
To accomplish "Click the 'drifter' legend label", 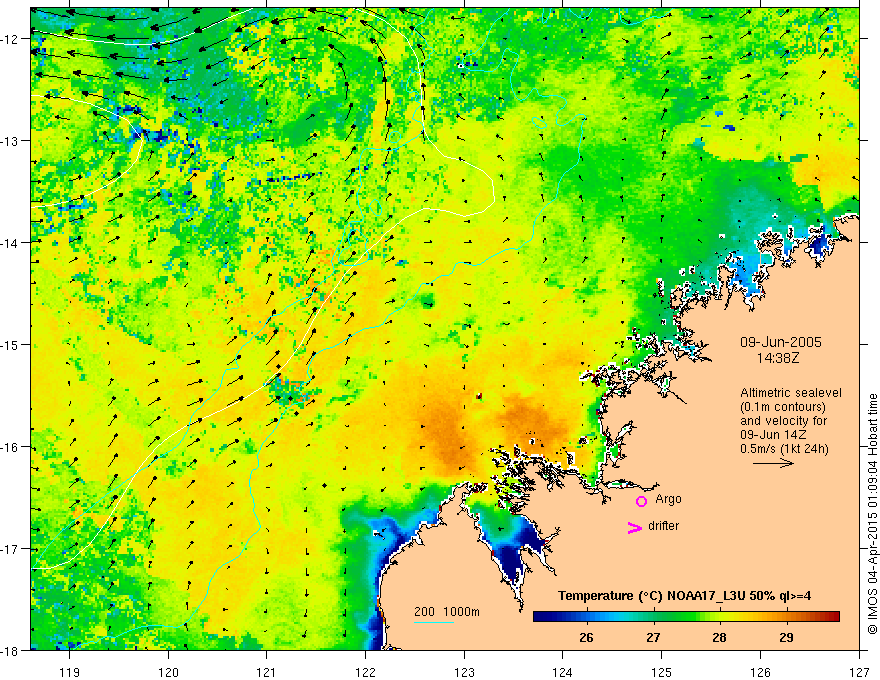I will (663, 526).
